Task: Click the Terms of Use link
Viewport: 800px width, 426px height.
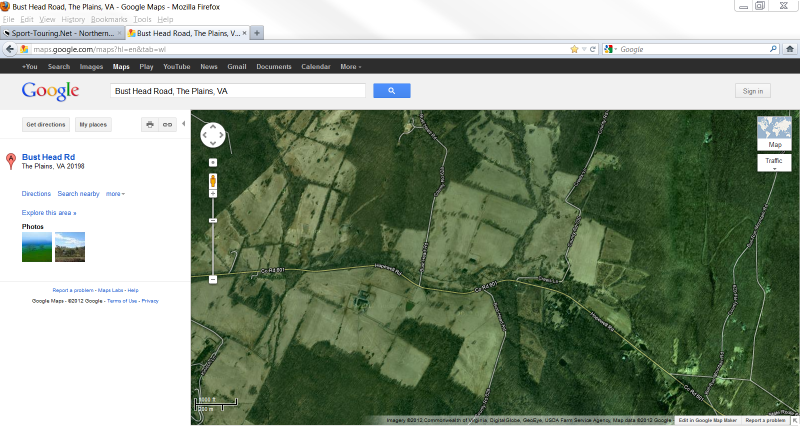Action: [x=122, y=301]
